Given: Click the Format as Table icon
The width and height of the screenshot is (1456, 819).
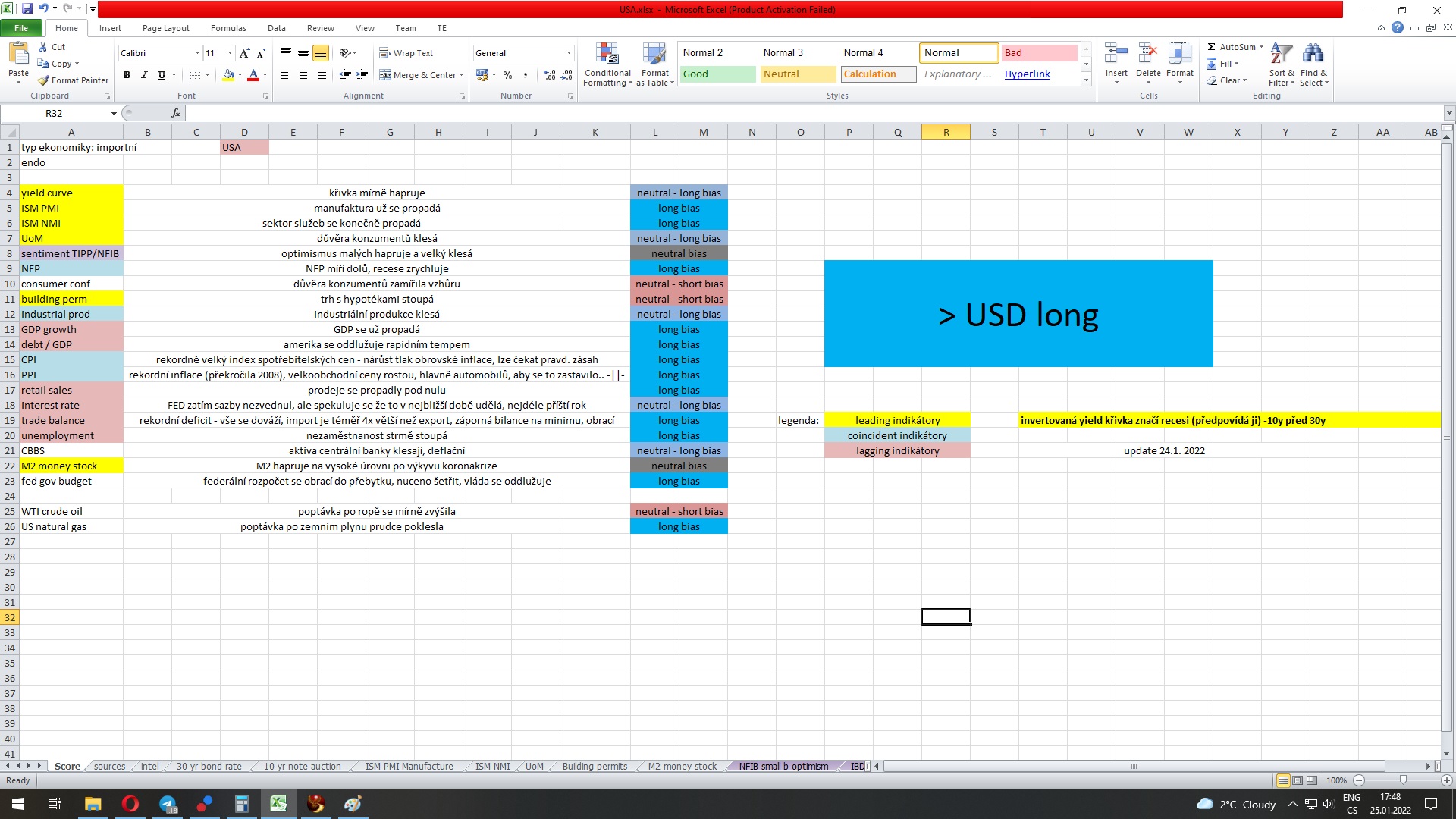Looking at the screenshot, I should pos(654,55).
